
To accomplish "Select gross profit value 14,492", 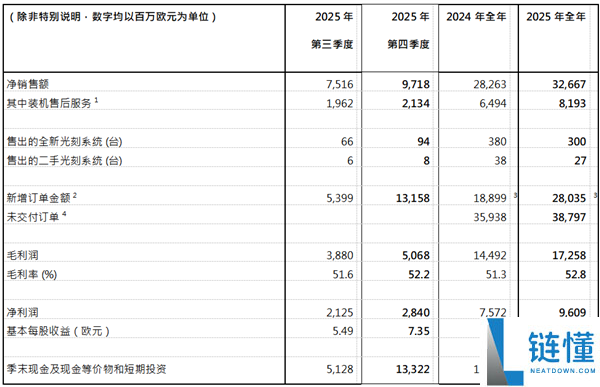I will click(490, 255).
